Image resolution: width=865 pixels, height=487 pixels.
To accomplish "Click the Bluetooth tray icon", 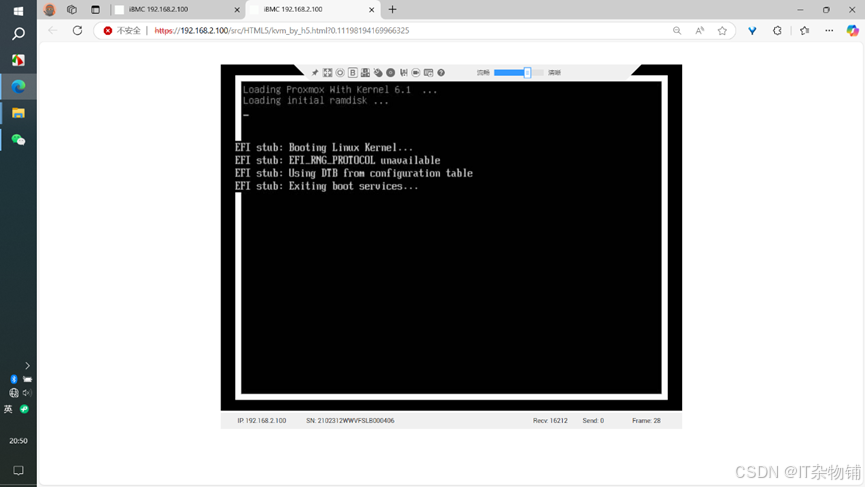I will [14, 379].
